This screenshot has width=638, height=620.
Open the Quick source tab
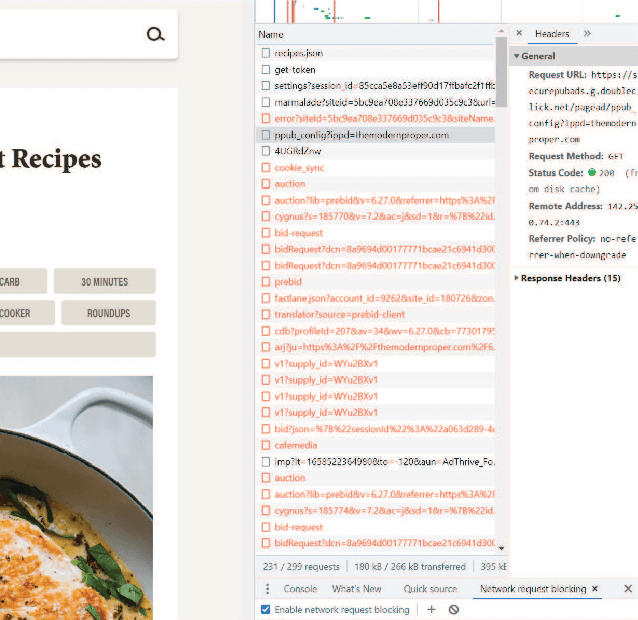430,589
